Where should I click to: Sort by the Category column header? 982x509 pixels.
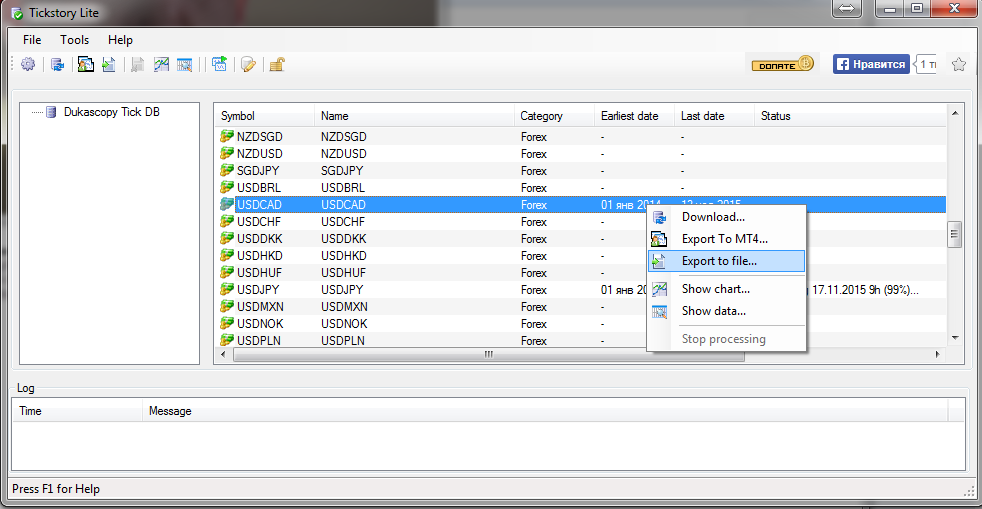click(554, 116)
